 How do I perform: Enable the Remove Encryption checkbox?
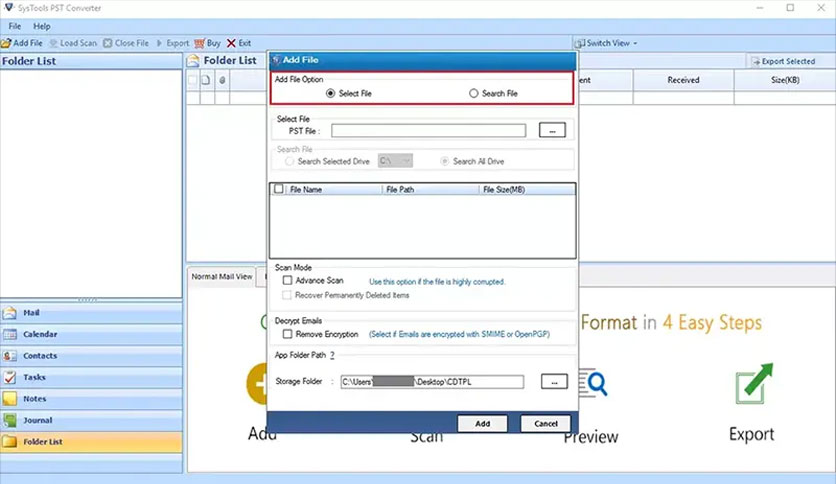[287, 334]
